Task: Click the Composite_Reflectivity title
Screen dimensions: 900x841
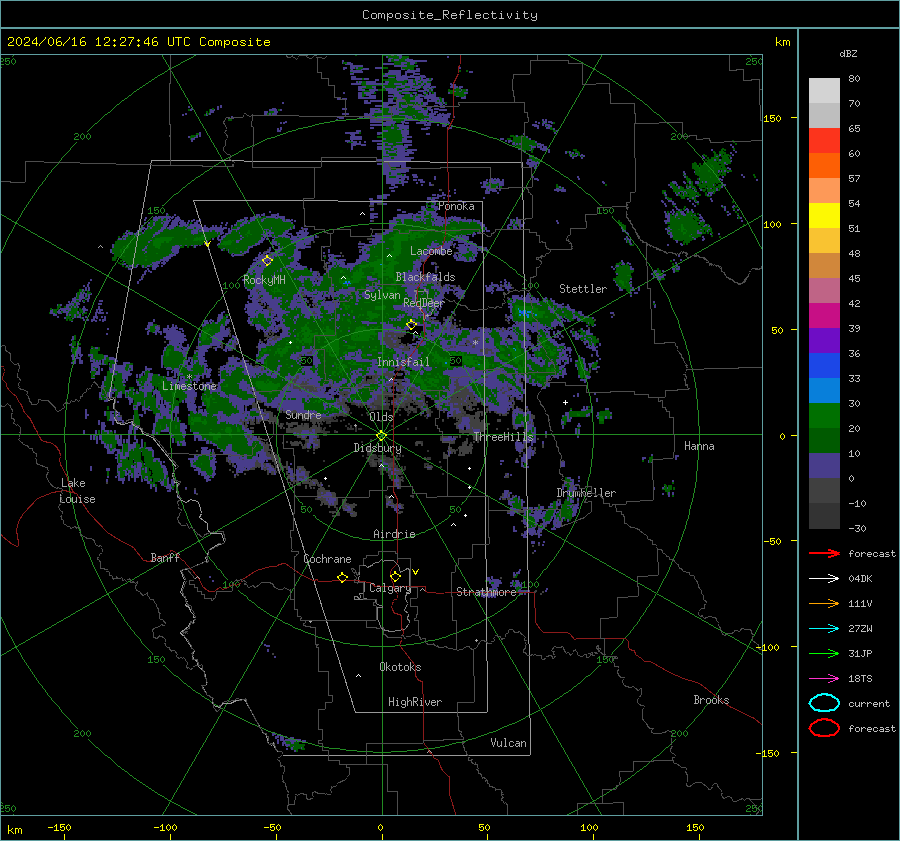Action: tap(450, 15)
